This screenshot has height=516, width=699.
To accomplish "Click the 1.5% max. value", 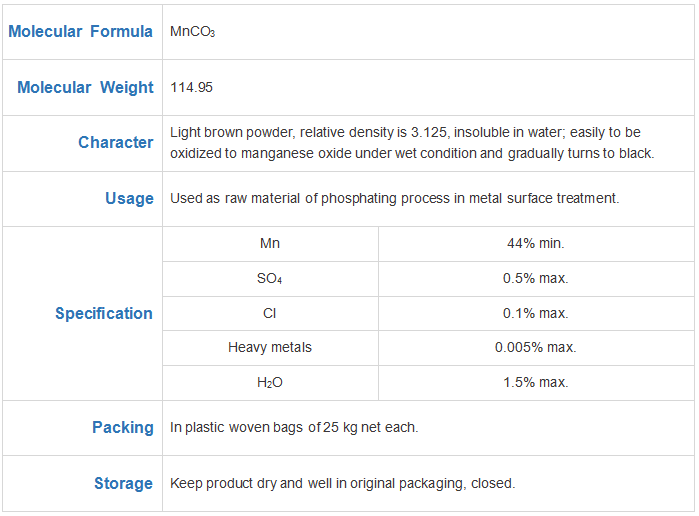I will [x=536, y=382].
